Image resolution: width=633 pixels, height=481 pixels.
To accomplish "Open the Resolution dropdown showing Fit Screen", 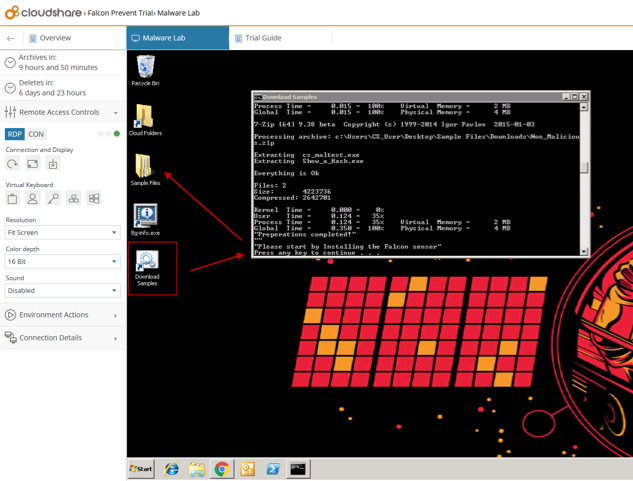I will pos(62,233).
